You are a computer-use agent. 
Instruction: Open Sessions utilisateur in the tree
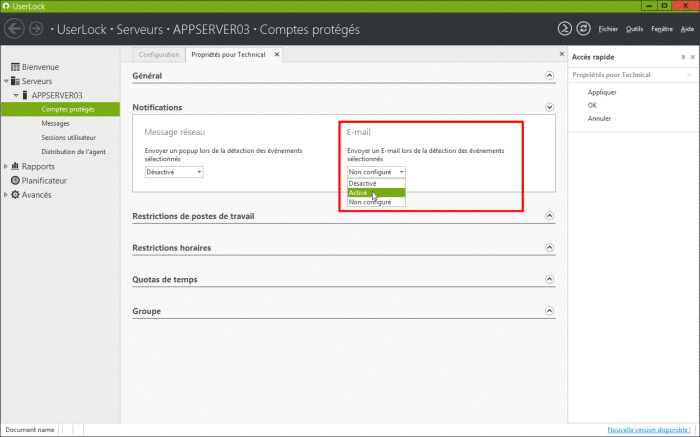click(69, 137)
